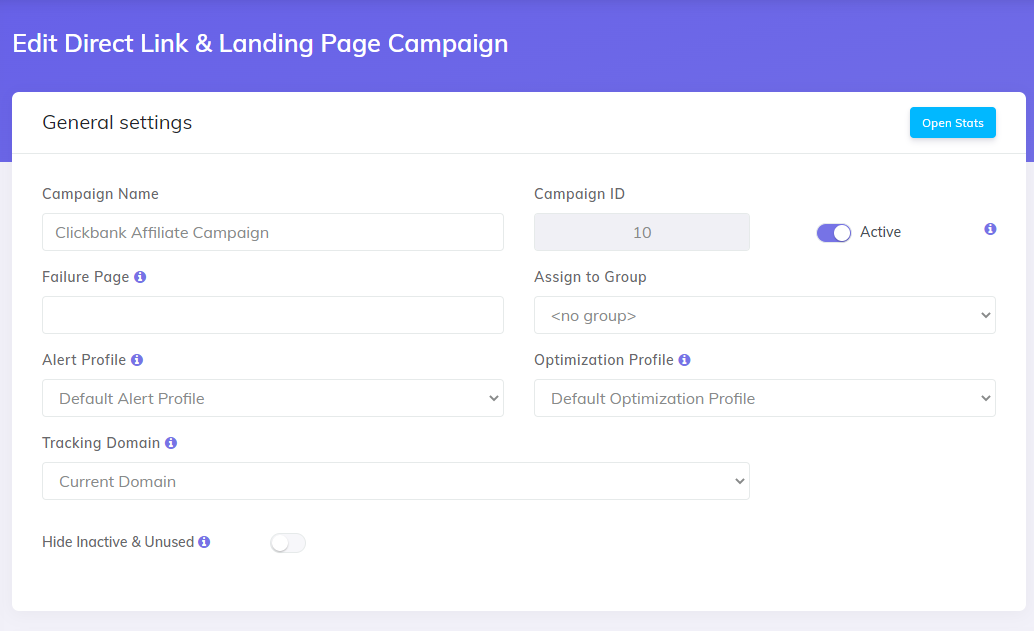Click the Campaign Name label
Viewport: 1034px width, 631px height.
[x=100, y=194]
